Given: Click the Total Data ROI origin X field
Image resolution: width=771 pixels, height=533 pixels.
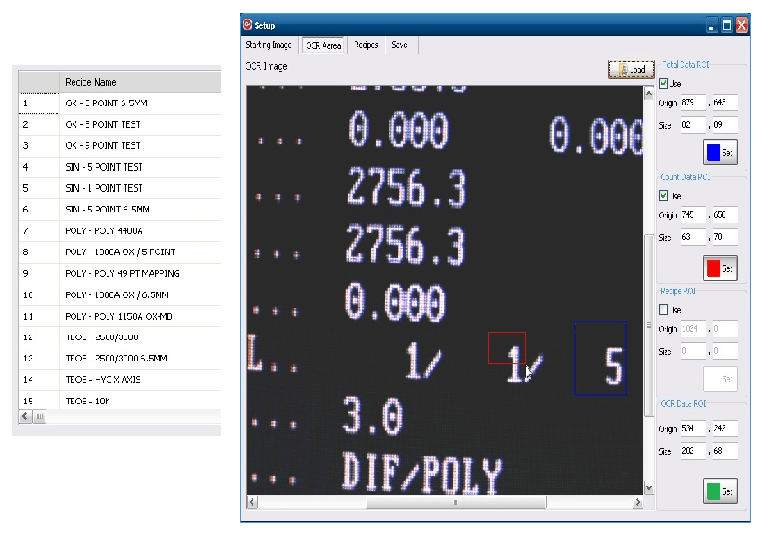Looking at the screenshot, I should point(692,102).
